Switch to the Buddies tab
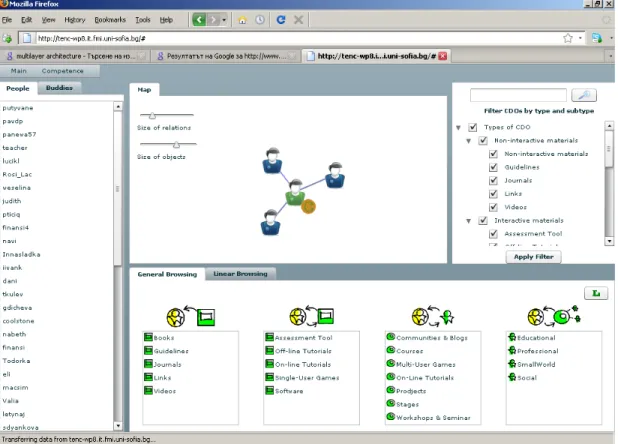618x444 pixels. click(x=59, y=88)
